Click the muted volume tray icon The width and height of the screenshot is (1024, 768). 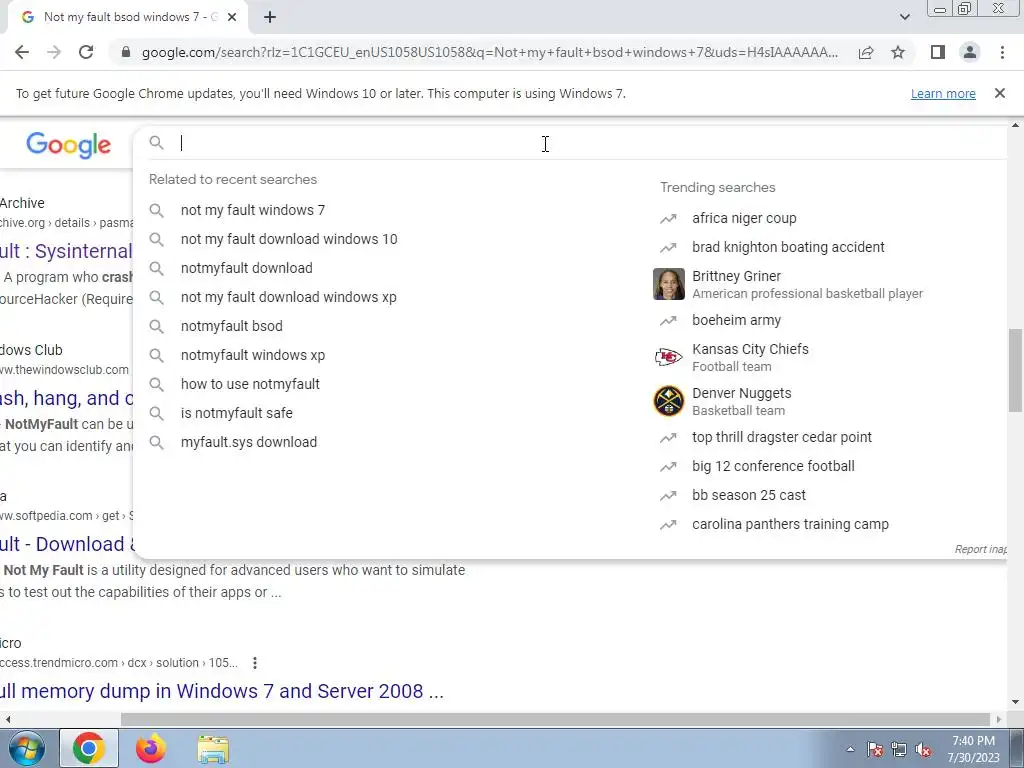click(x=923, y=750)
